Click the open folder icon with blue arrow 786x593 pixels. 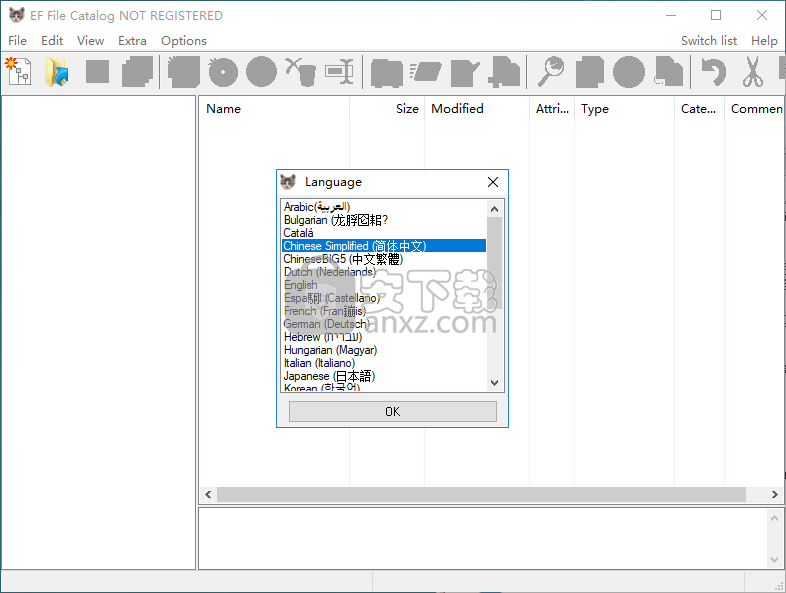(57, 71)
